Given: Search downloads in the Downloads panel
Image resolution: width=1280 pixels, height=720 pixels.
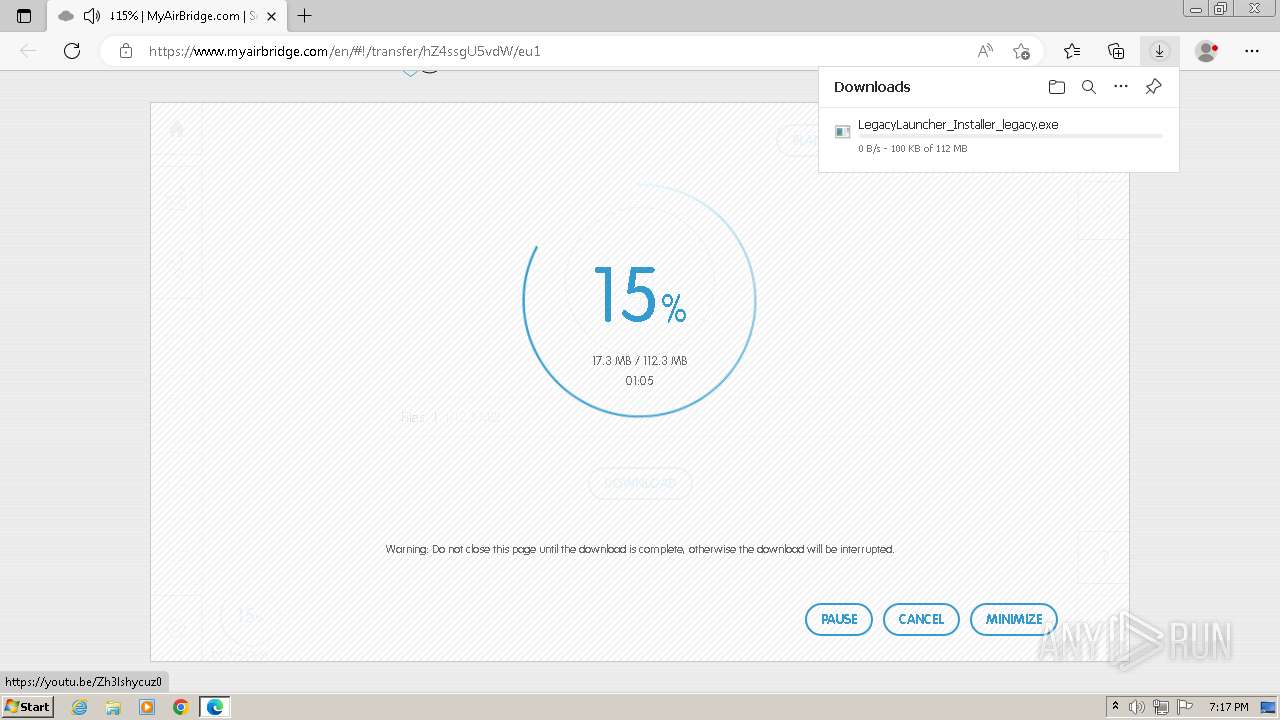Looking at the screenshot, I should (1089, 87).
